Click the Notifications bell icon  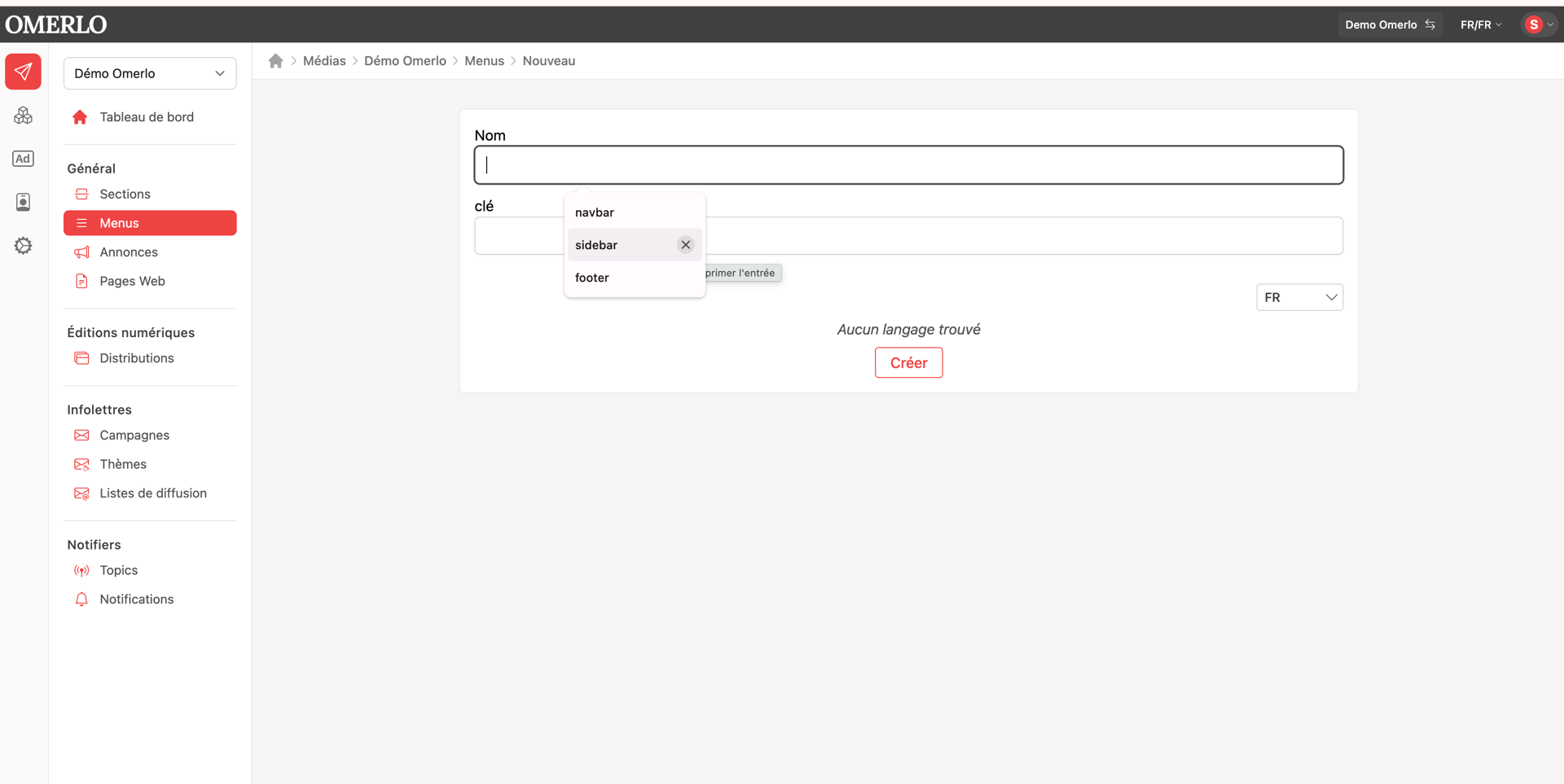pyautogui.click(x=81, y=599)
